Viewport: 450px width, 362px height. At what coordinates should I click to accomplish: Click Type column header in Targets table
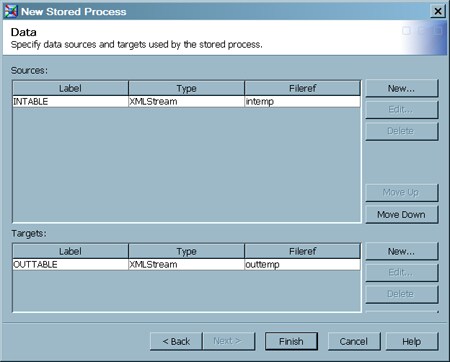[x=186, y=251]
